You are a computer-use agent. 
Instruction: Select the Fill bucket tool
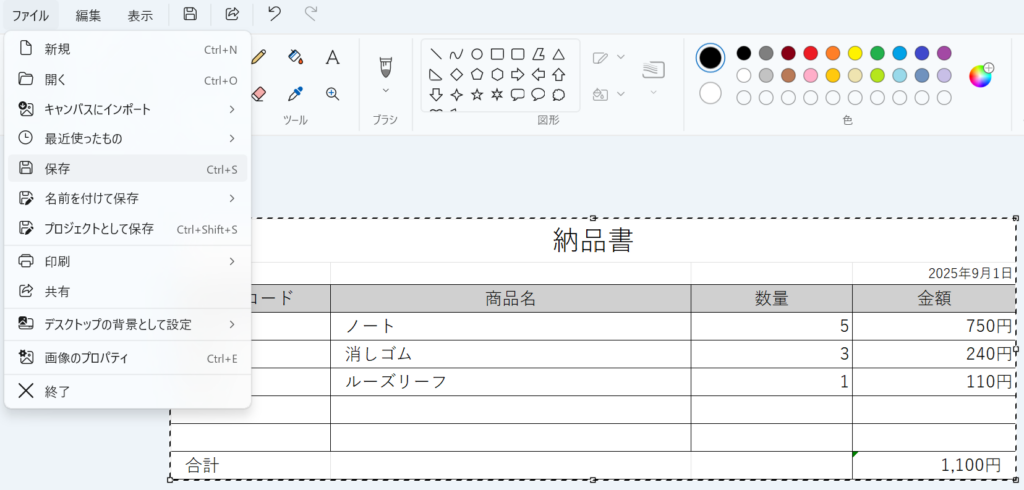[x=296, y=57]
